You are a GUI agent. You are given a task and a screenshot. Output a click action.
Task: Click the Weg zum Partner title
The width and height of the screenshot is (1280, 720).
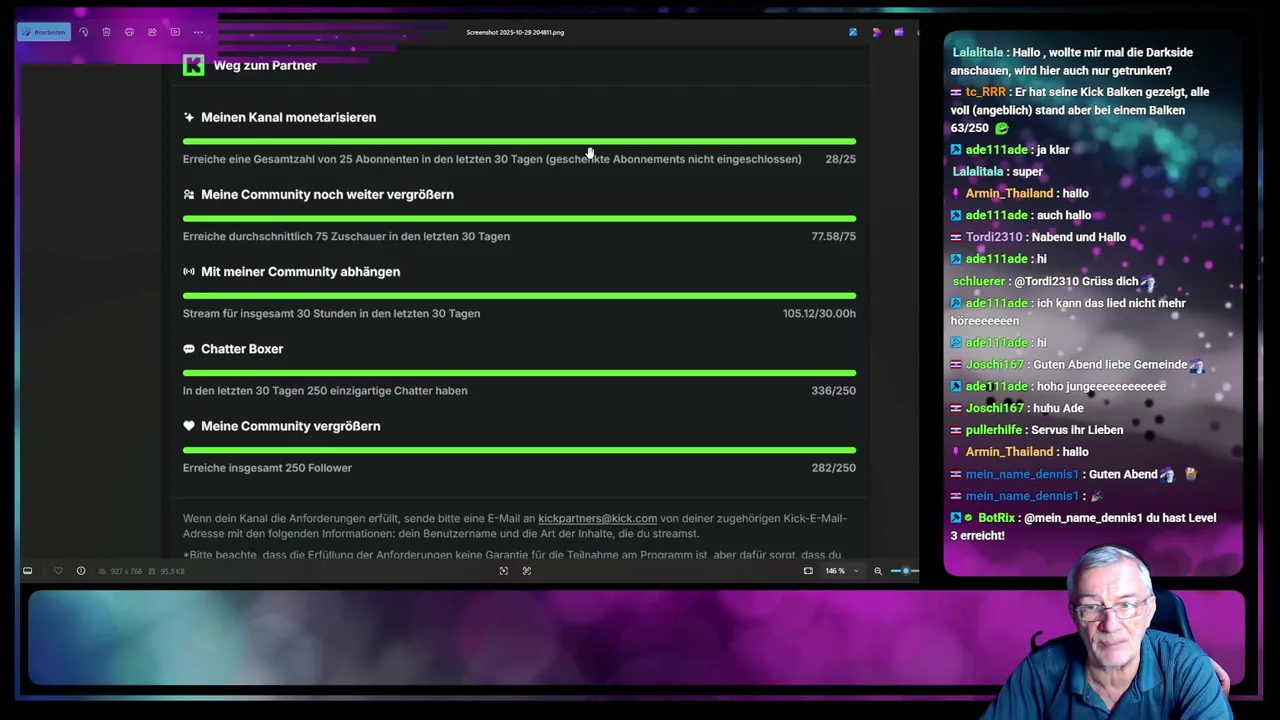point(265,65)
